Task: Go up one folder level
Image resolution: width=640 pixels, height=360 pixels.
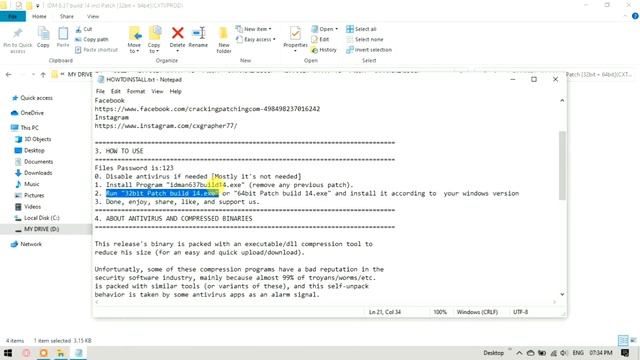Action: point(43,75)
